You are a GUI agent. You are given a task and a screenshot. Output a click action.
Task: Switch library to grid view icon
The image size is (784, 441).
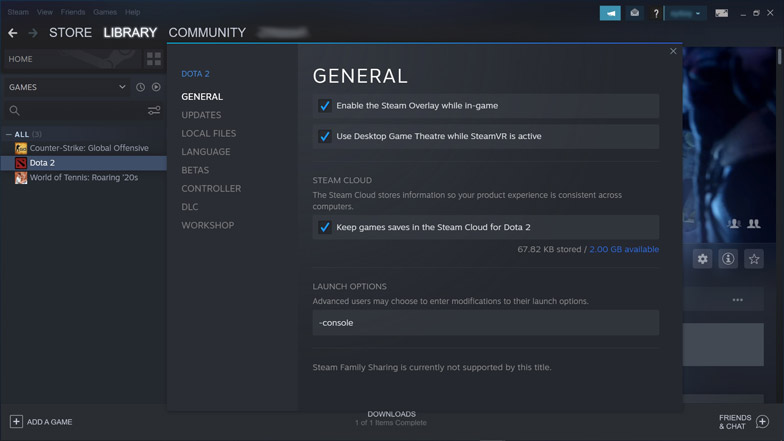[x=154, y=59]
